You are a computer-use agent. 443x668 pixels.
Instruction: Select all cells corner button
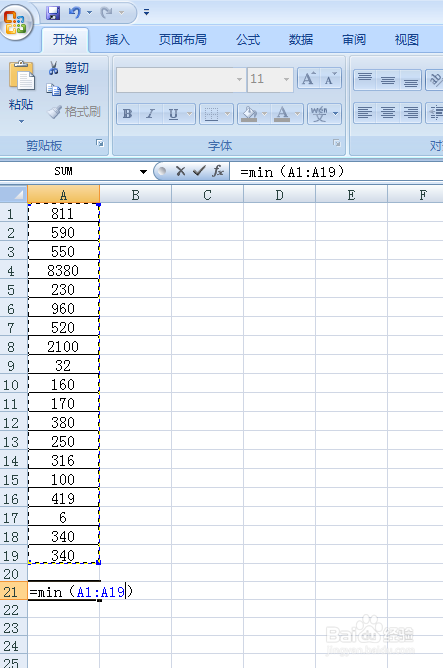click(14, 195)
